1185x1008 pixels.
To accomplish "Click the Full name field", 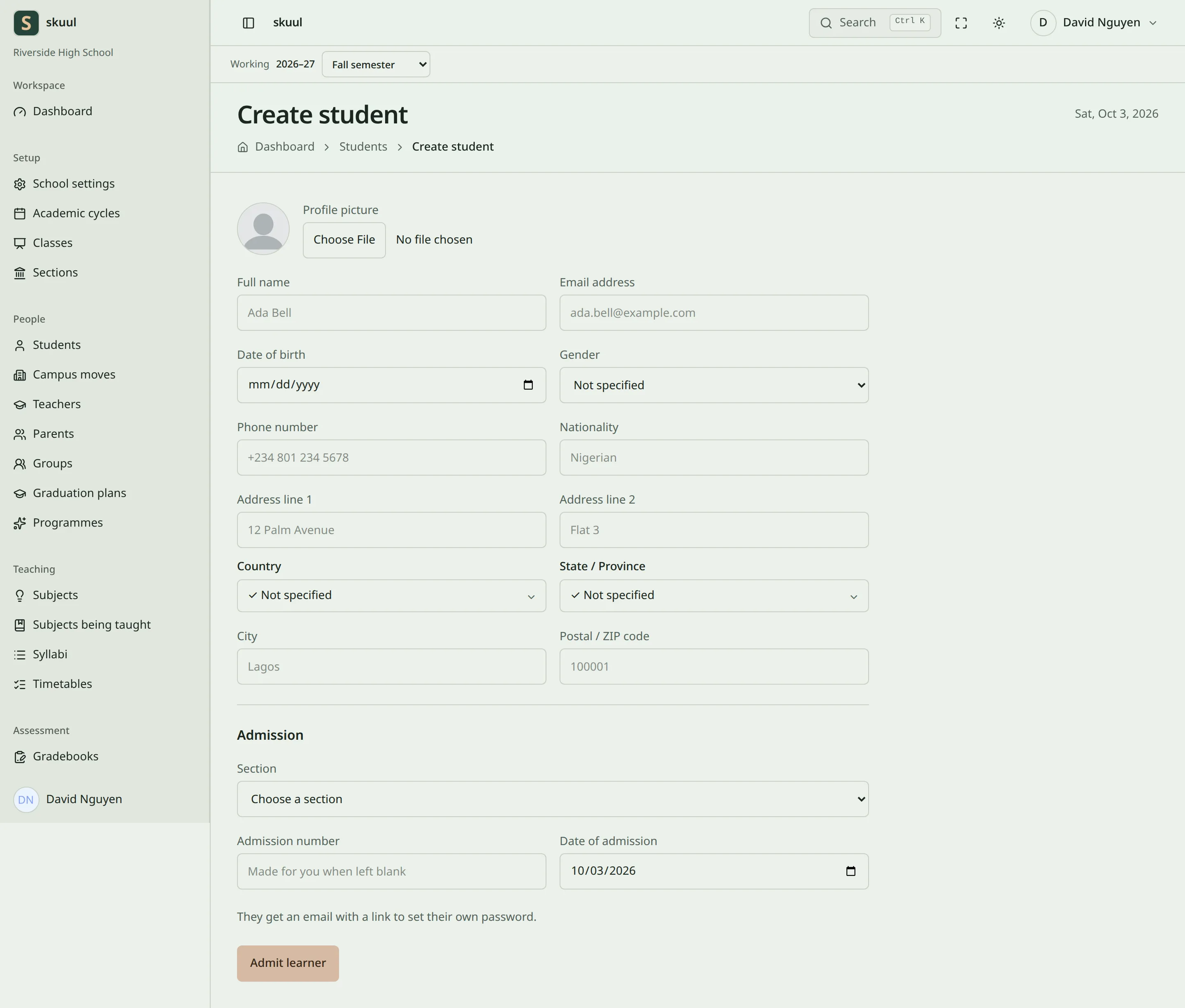I will pyautogui.click(x=391, y=313).
